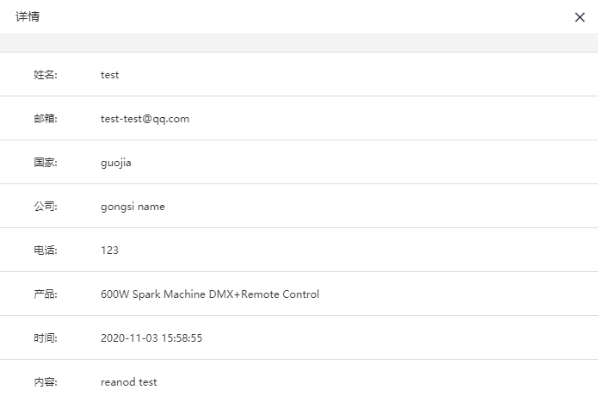Click the email test-test@qq.com
This screenshot has width=598, height=402.
click(145, 119)
